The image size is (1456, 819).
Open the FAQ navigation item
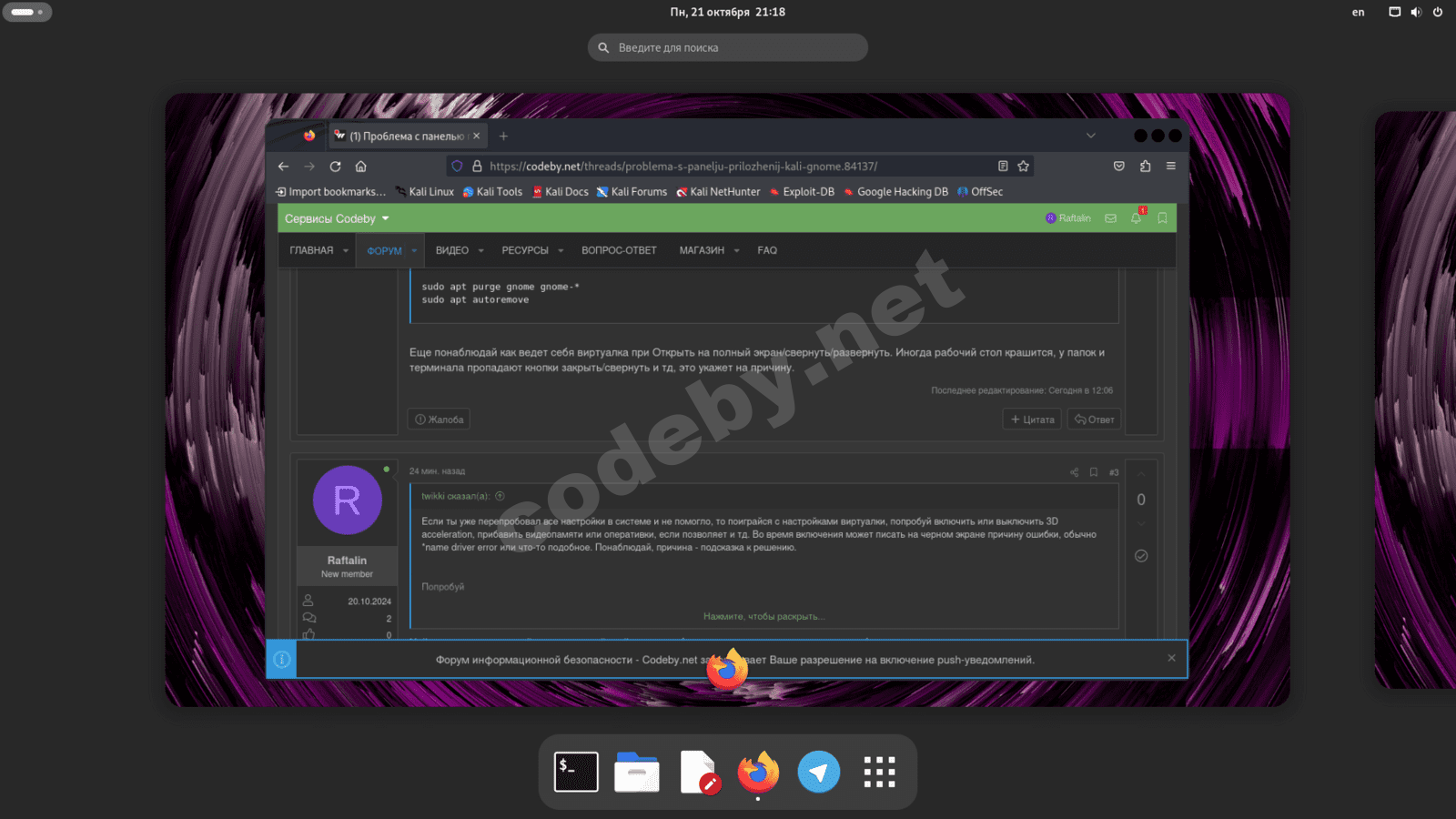767,250
